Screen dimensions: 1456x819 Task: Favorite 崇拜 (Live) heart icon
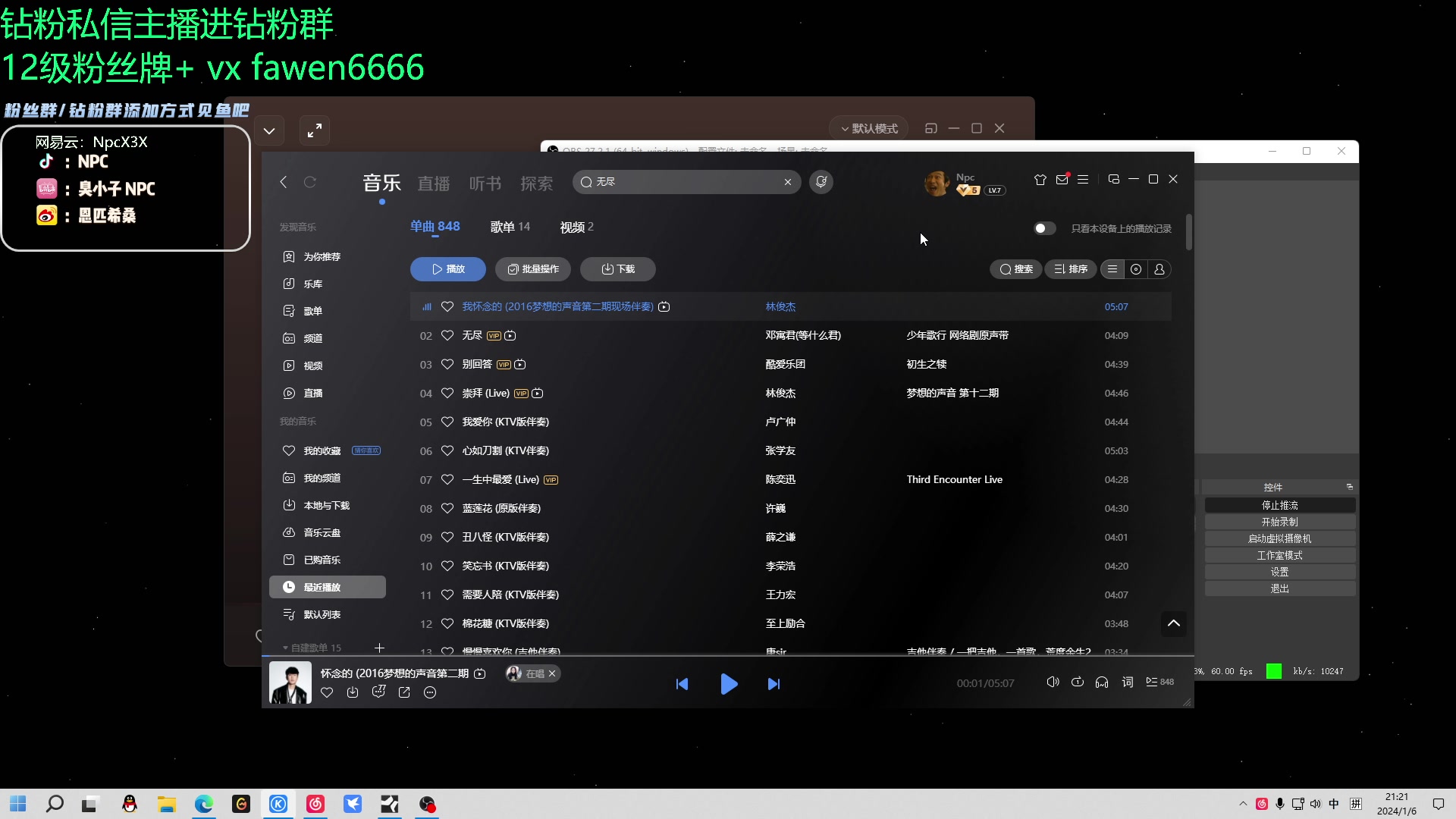pos(447,393)
